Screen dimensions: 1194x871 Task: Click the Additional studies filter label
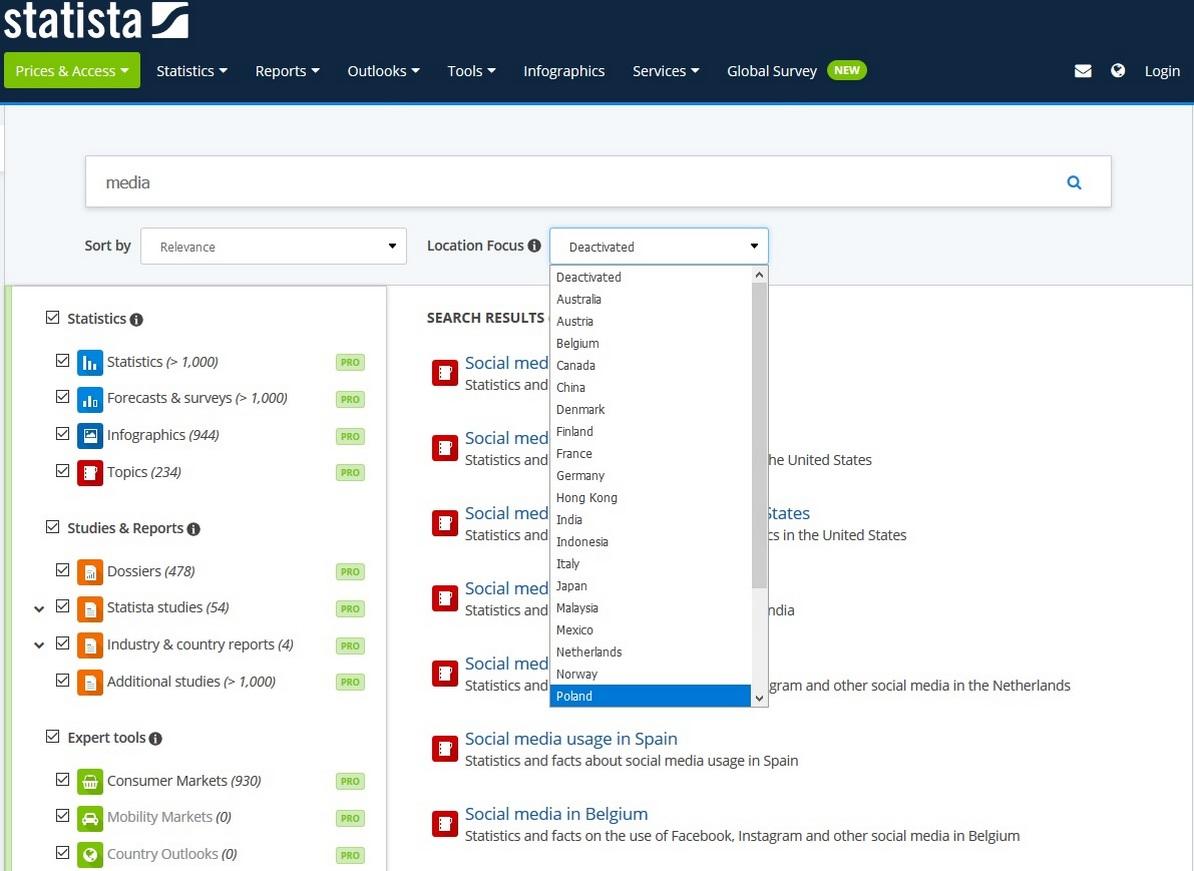point(191,681)
